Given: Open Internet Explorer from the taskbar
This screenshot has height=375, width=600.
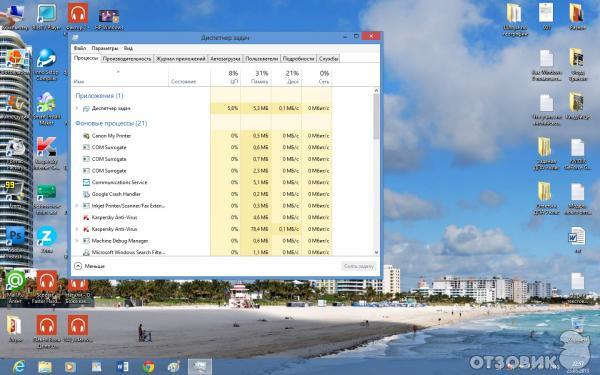Looking at the screenshot, I should pyautogui.click(x=19, y=367).
